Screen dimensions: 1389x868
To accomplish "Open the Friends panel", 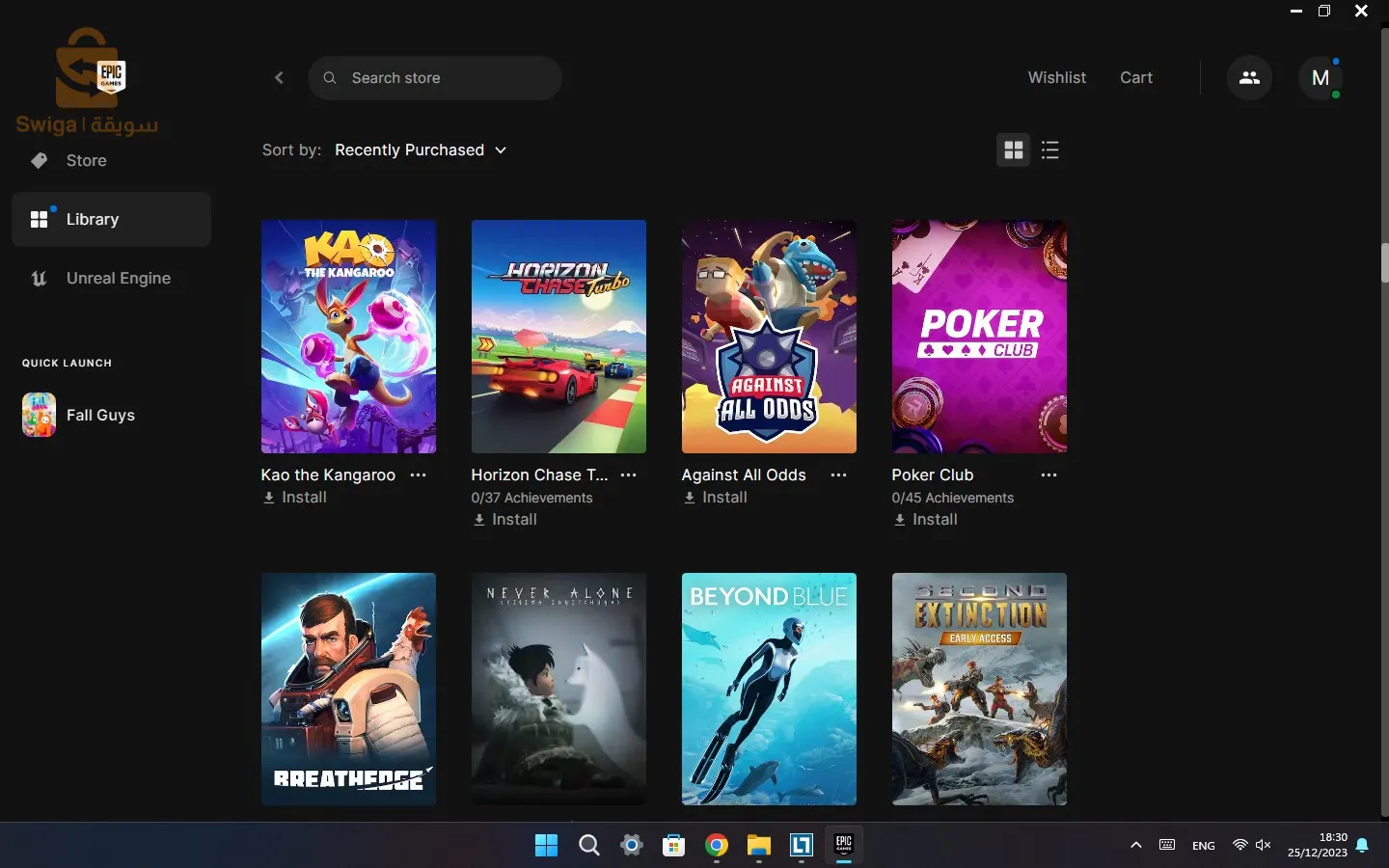I will pos(1248,77).
